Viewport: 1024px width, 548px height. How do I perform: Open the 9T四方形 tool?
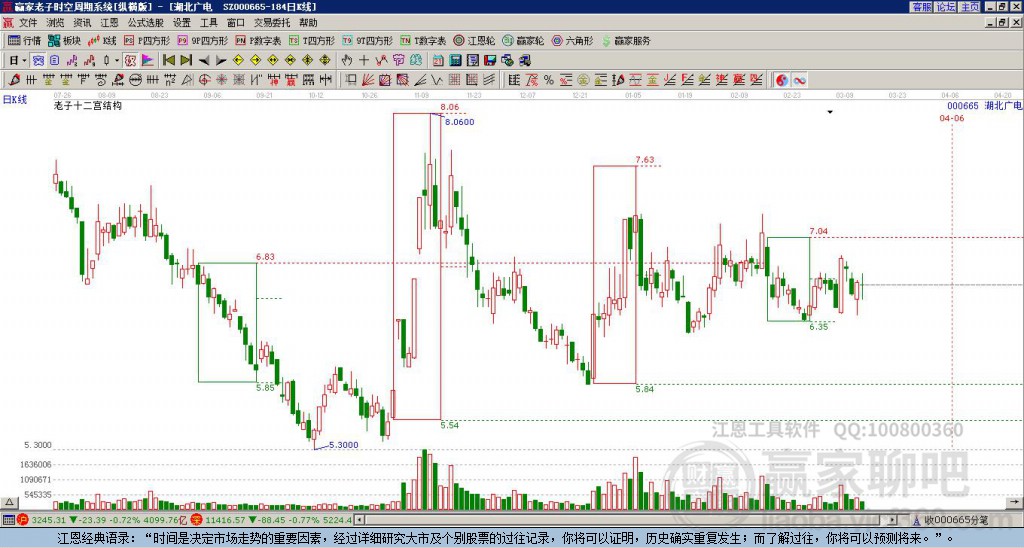(367, 40)
